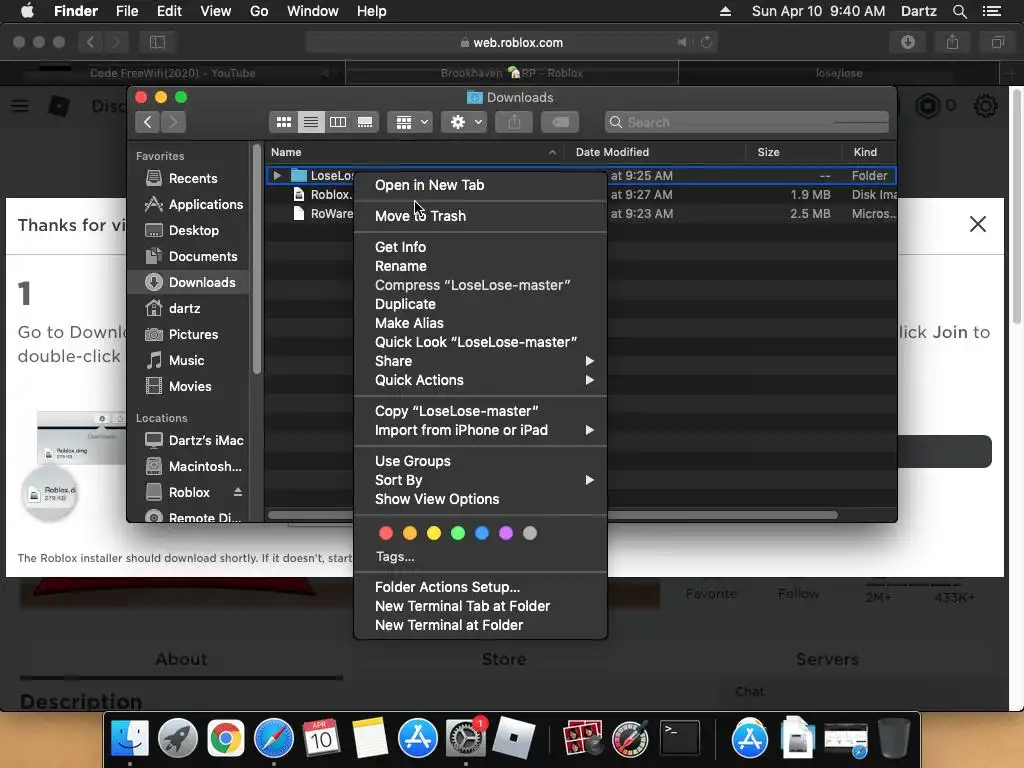Sort files by Size column header
This screenshot has width=1024, height=768.
pyautogui.click(x=793, y=152)
